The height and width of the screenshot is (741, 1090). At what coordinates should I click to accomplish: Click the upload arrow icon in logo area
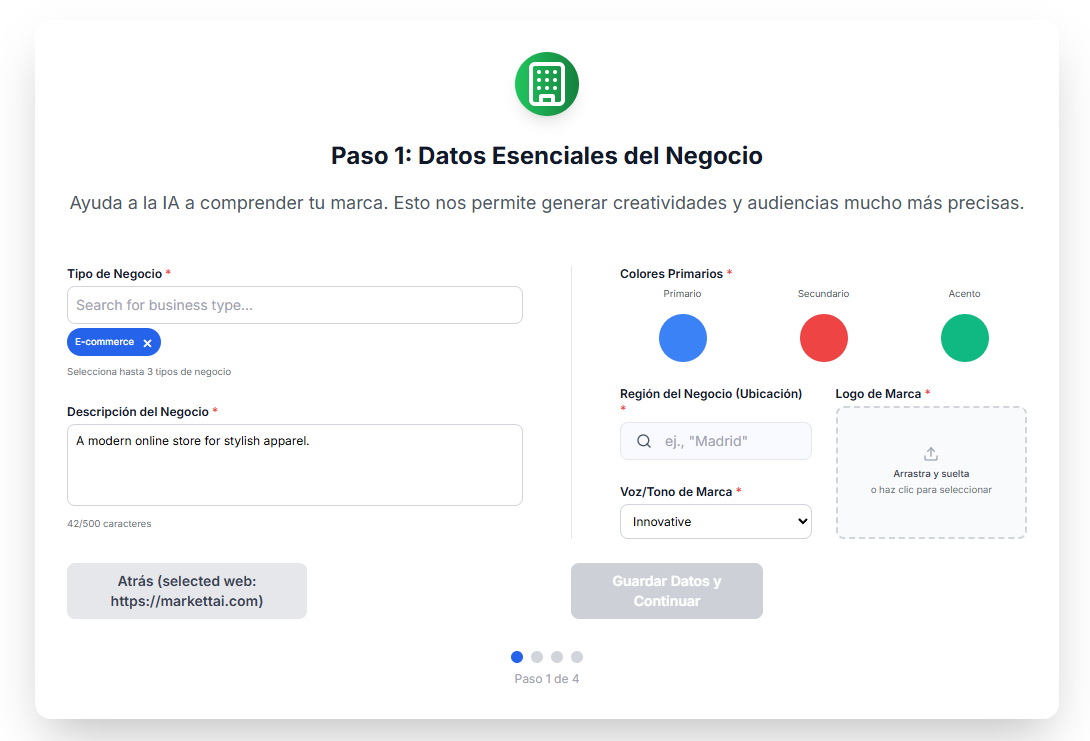click(x=931, y=454)
